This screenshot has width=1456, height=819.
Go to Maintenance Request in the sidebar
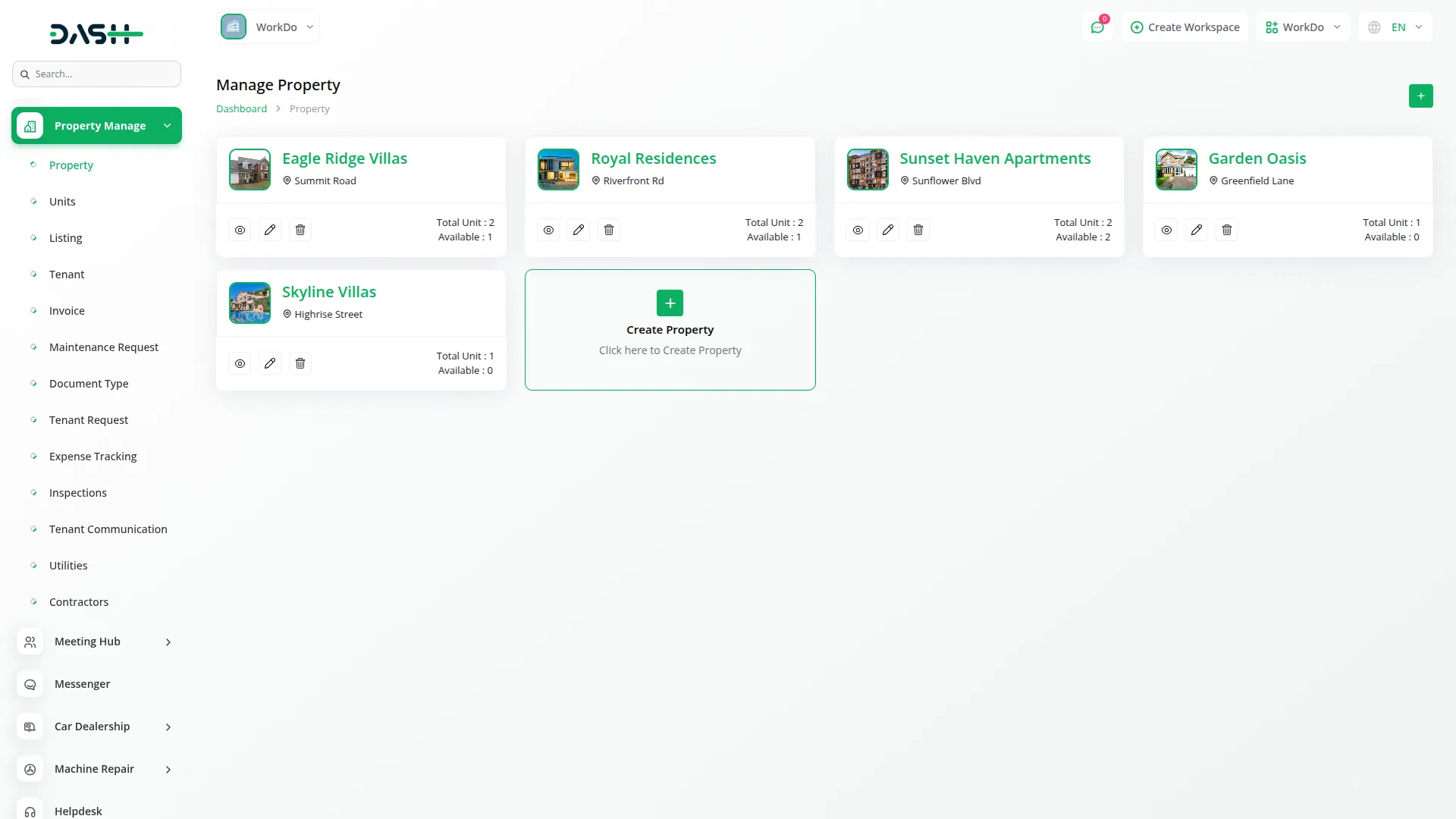click(x=104, y=347)
